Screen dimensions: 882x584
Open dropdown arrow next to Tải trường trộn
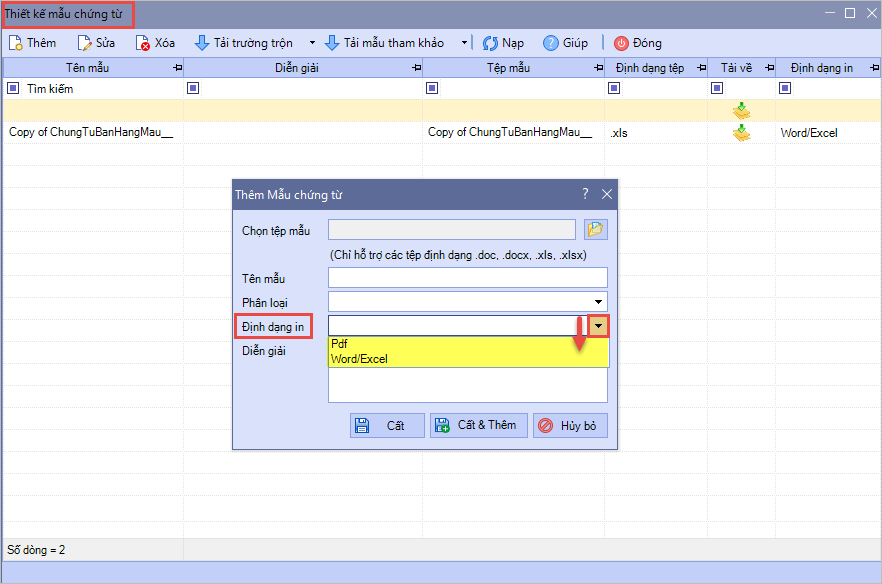coord(312,43)
